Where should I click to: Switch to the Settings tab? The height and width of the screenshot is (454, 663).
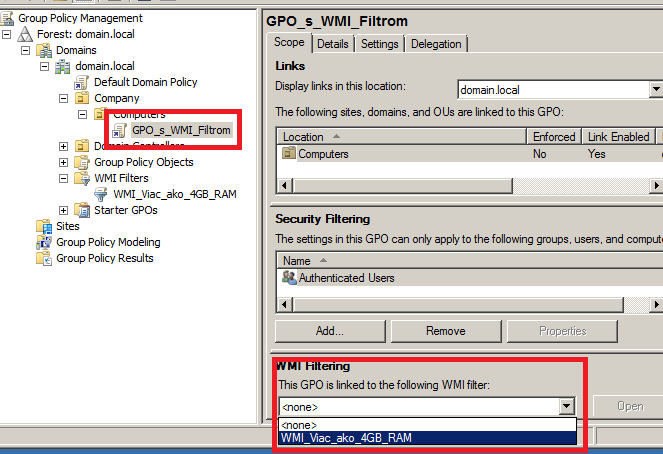pos(380,44)
